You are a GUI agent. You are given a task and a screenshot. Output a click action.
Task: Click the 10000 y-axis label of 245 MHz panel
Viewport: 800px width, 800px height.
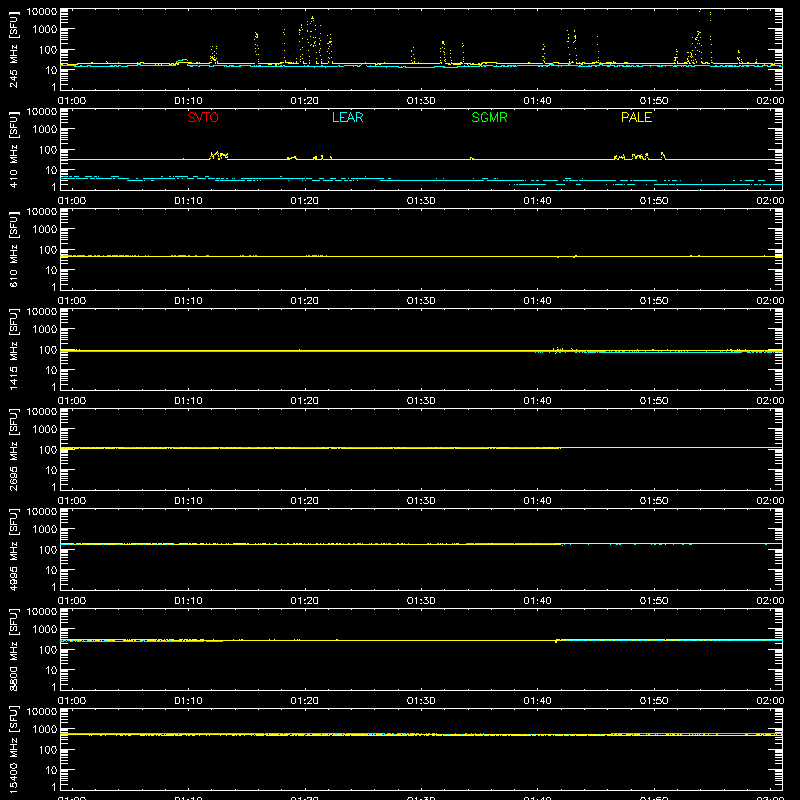(x=42, y=12)
